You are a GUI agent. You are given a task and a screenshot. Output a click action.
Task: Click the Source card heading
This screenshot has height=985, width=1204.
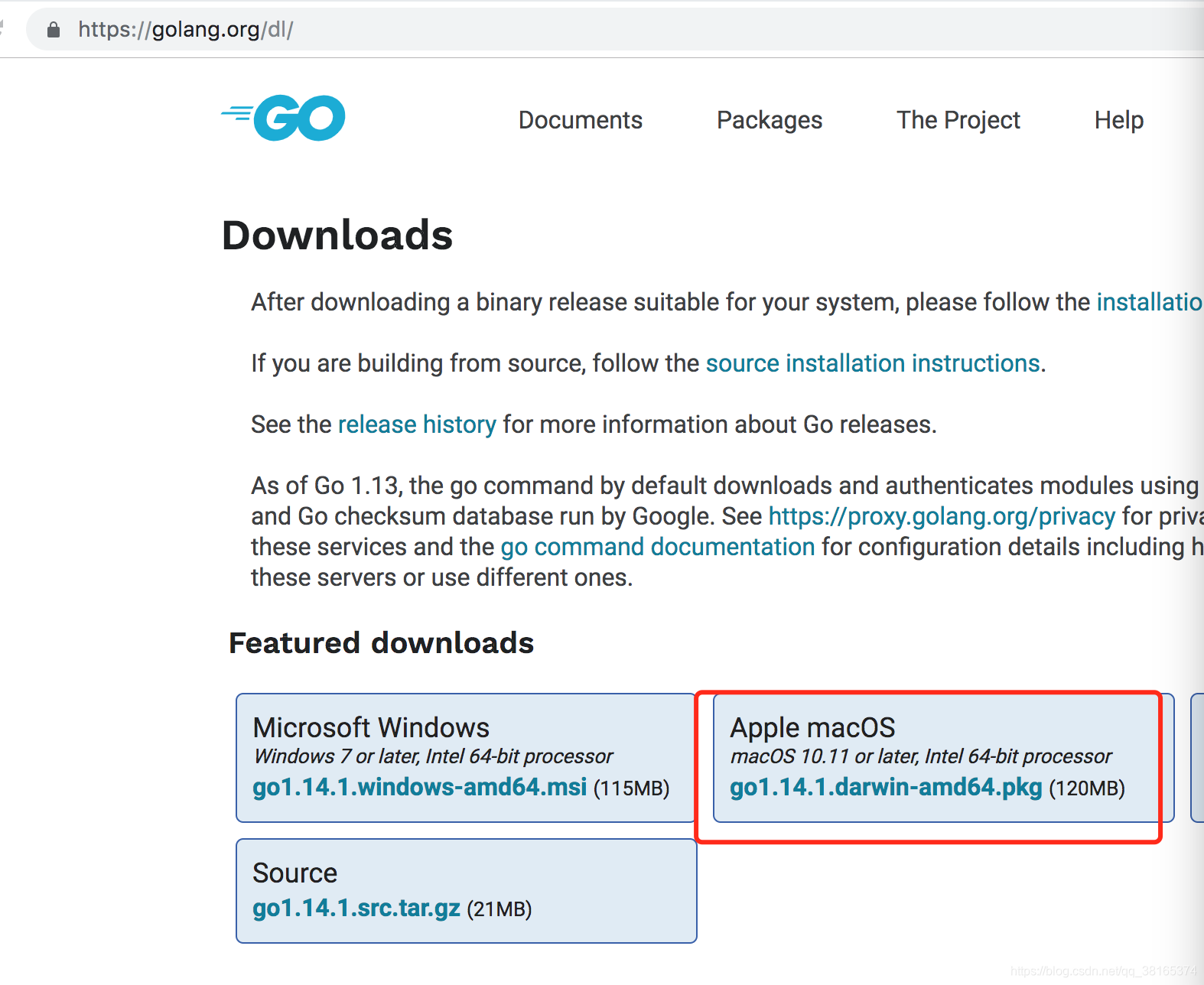[x=294, y=873]
